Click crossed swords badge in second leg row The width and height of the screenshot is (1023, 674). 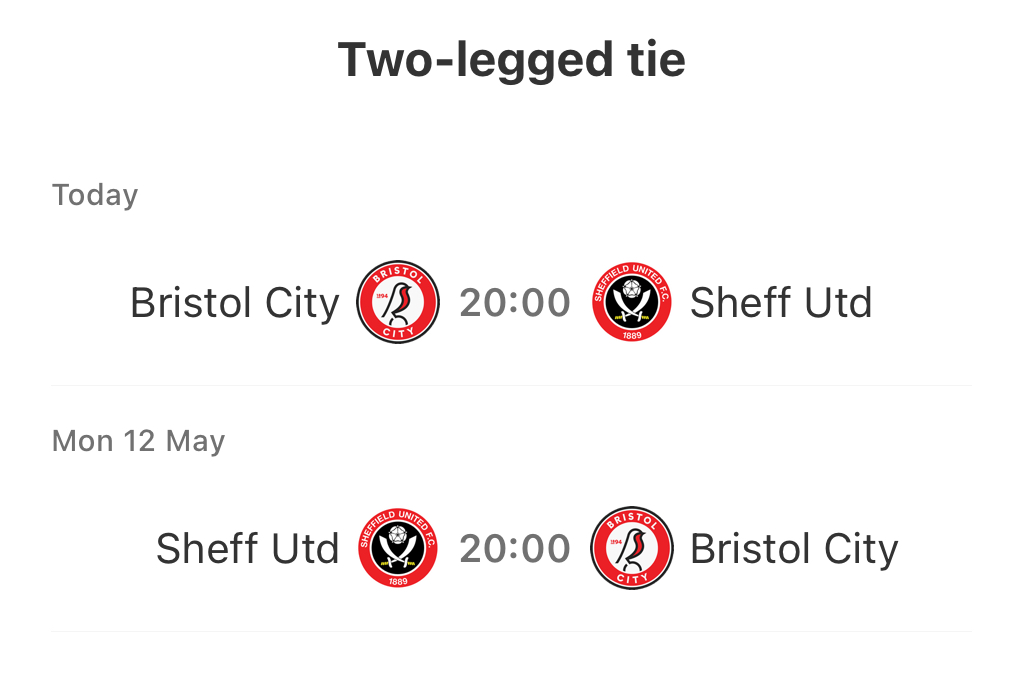398,548
